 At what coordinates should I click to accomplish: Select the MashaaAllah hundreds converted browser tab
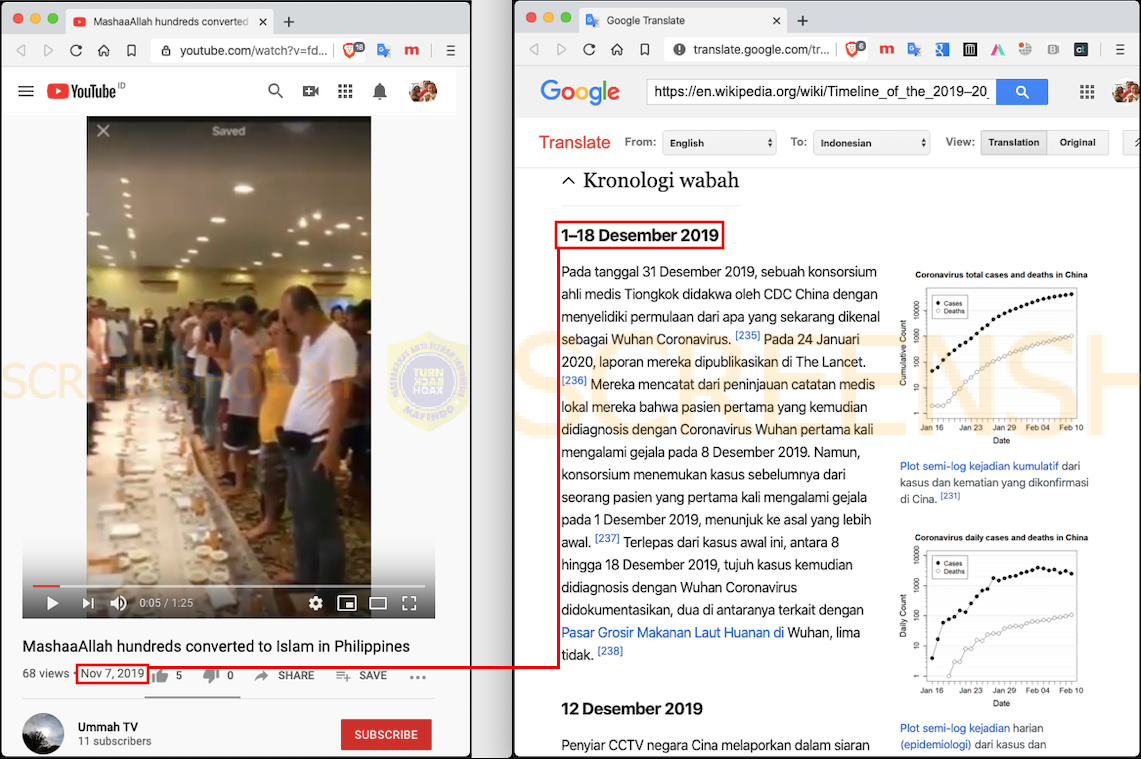click(x=171, y=22)
